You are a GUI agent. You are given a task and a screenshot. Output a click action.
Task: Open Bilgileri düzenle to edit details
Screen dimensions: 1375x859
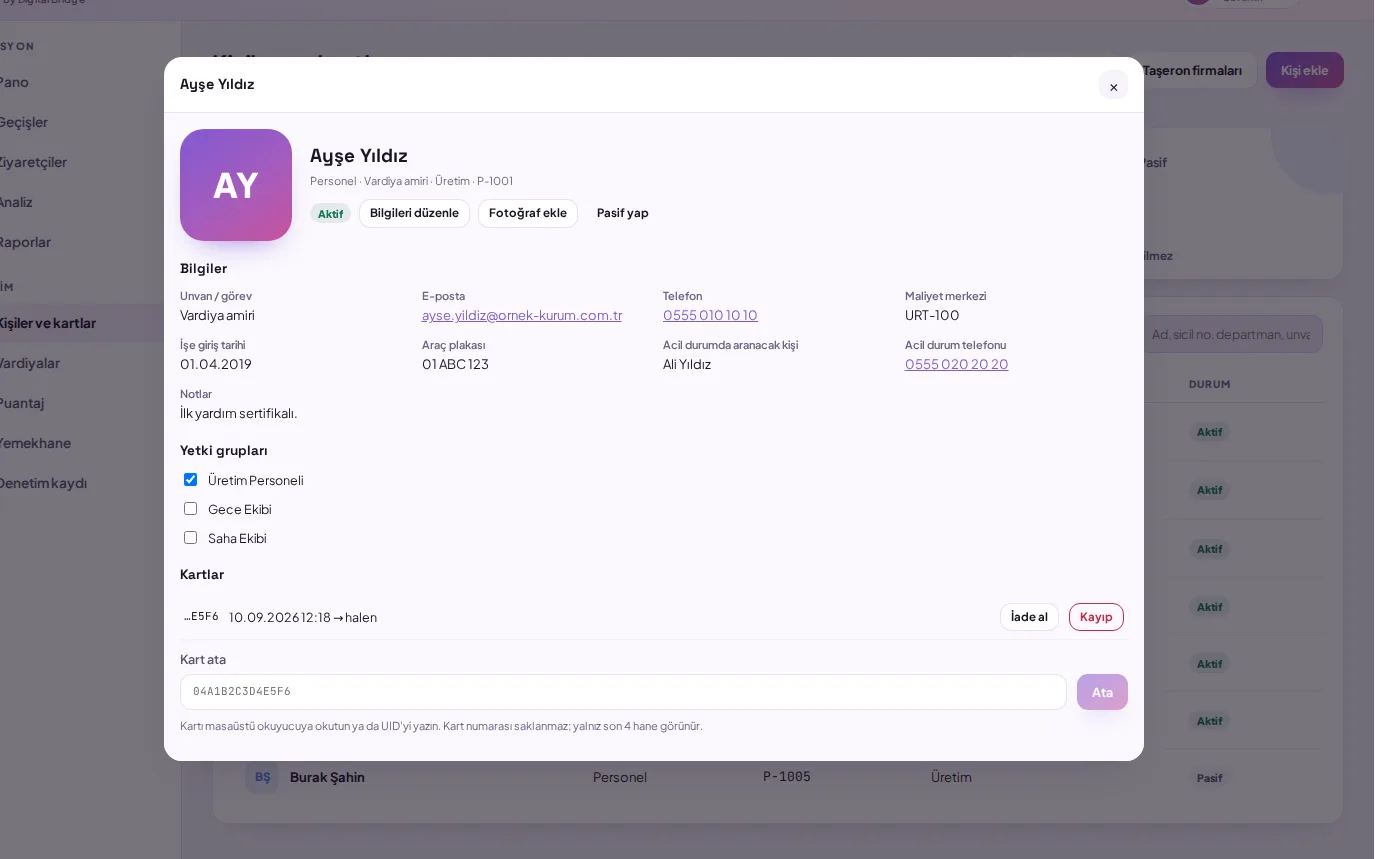pyautogui.click(x=414, y=213)
